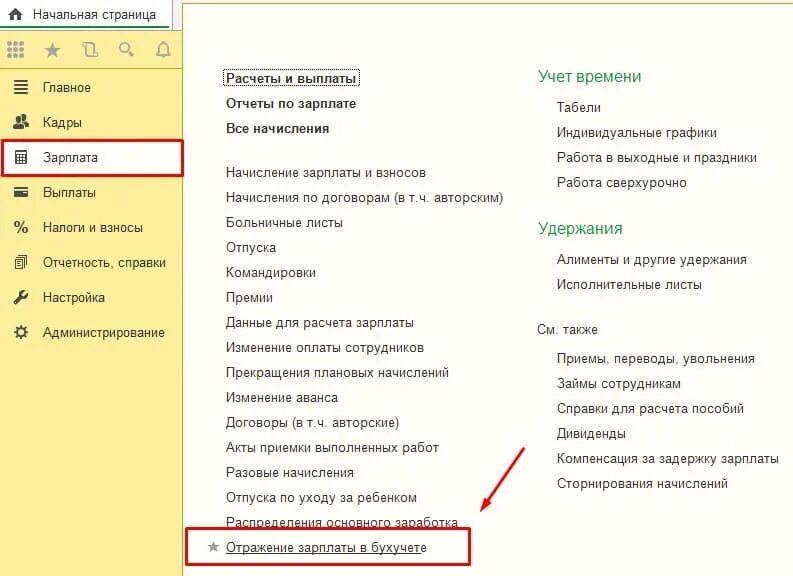The height and width of the screenshot is (576, 793).
Task: Open the Настройка section
Action: click(x=91, y=297)
